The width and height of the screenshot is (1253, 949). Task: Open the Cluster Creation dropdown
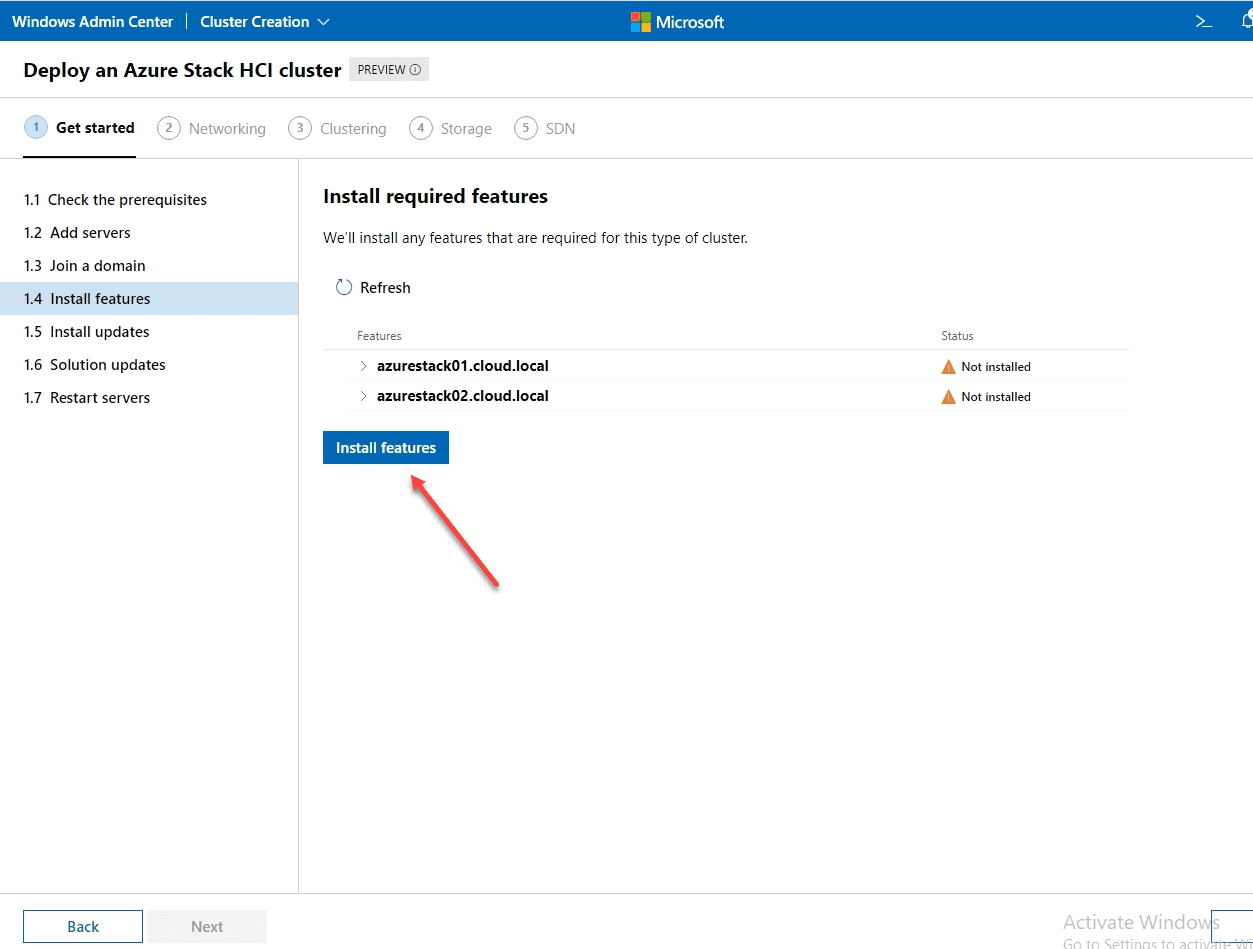[265, 21]
